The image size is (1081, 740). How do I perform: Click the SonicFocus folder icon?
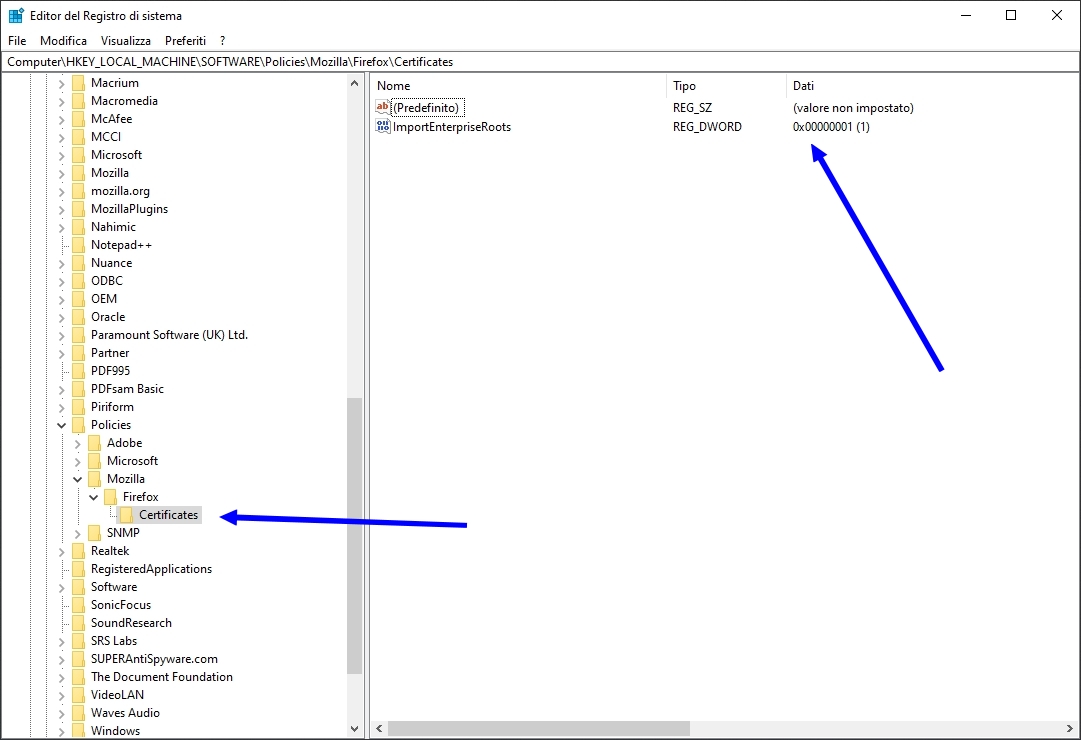pyautogui.click(x=79, y=605)
